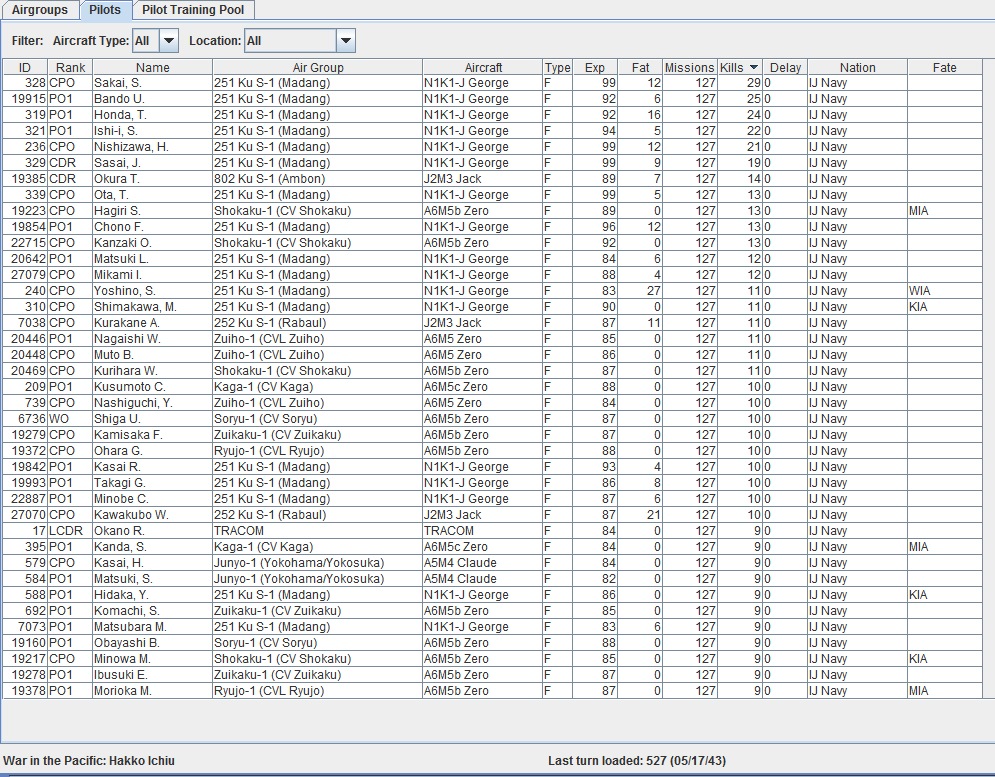Viewport: 995px width, 777px height.
Task: Click MIA fate in Hagiri S. row
Action: click(918, 211)
